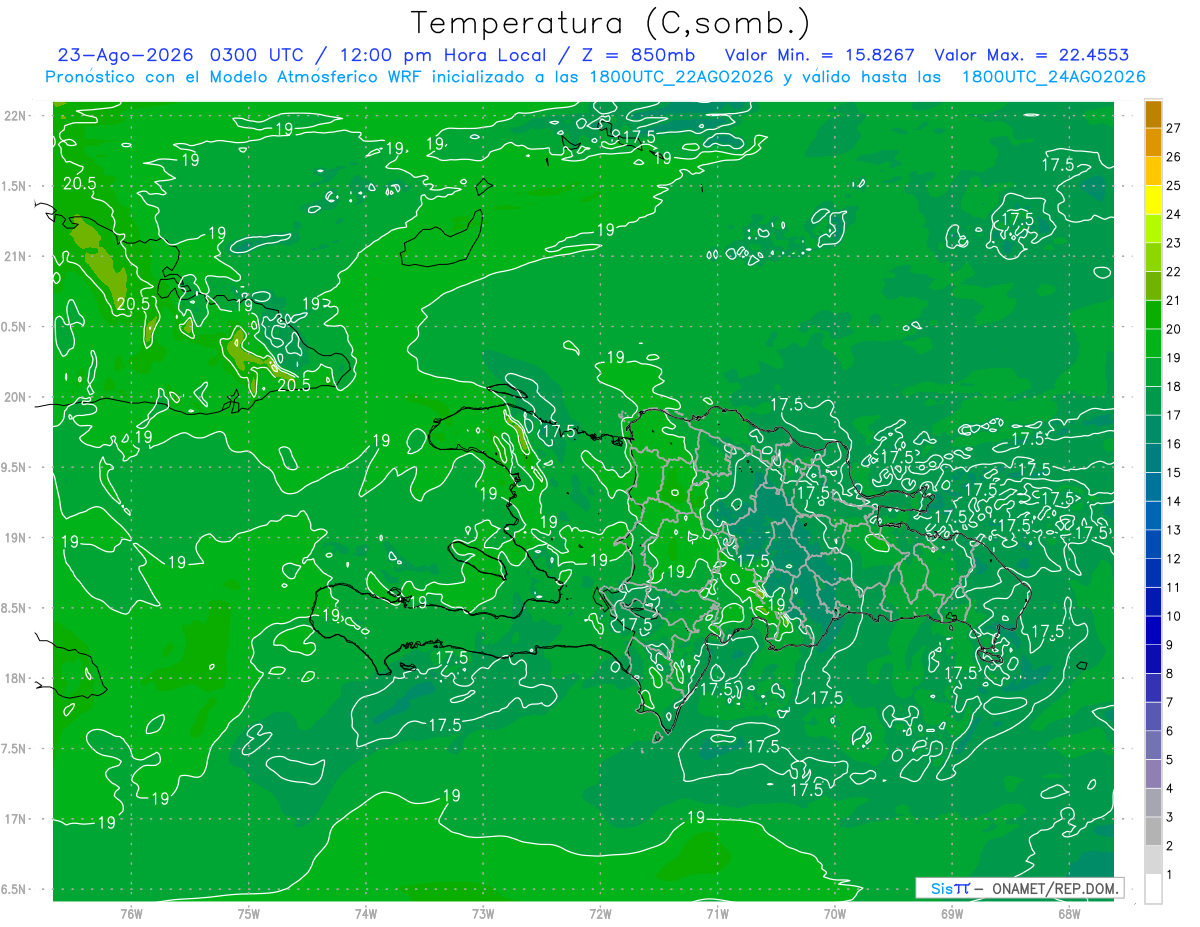Click the legend scale value "23"
The width and height of the screenshot is (1200, 927).
tap(1174, 243)
